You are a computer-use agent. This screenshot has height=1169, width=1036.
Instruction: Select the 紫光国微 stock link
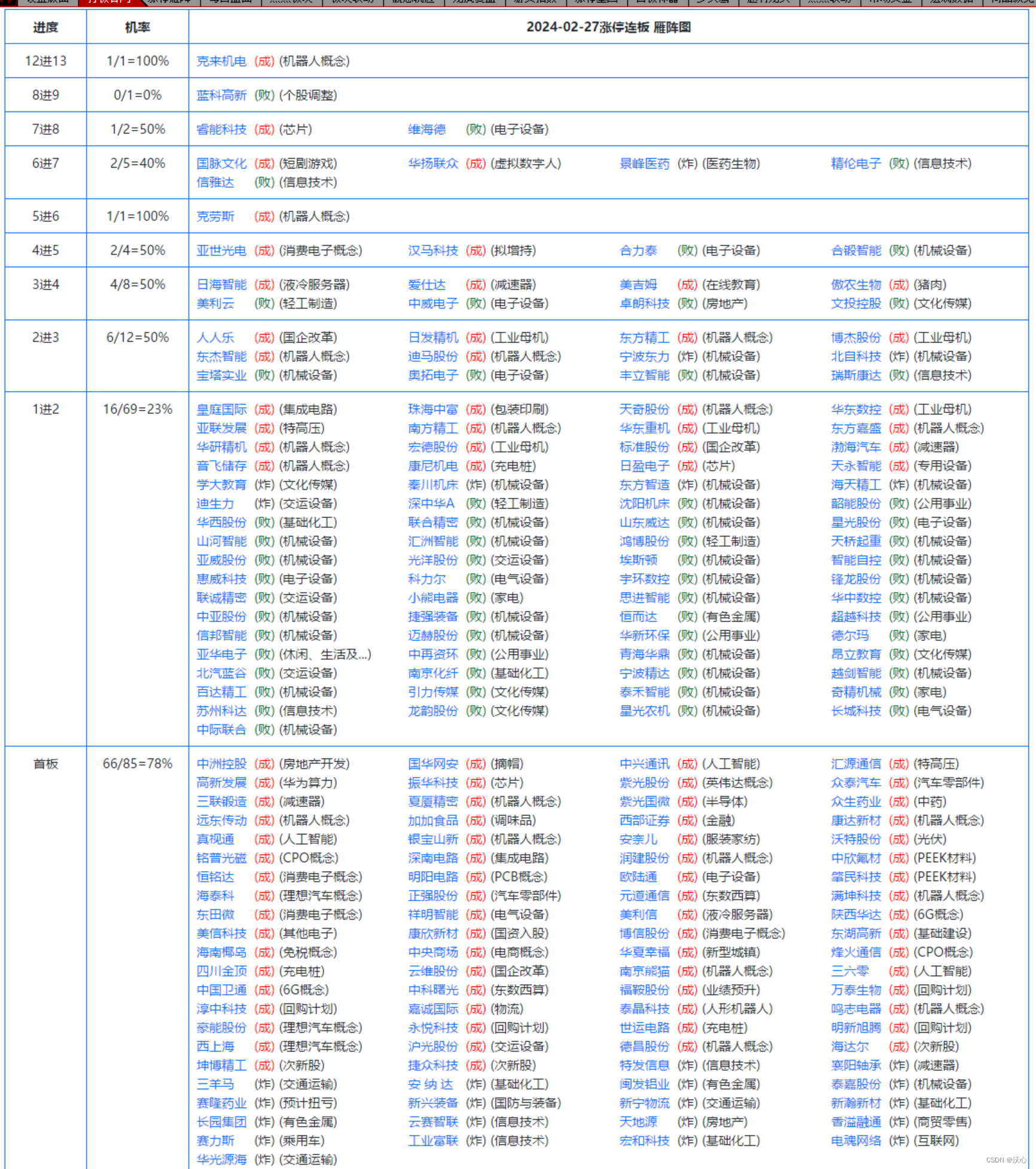click(644, 801)
